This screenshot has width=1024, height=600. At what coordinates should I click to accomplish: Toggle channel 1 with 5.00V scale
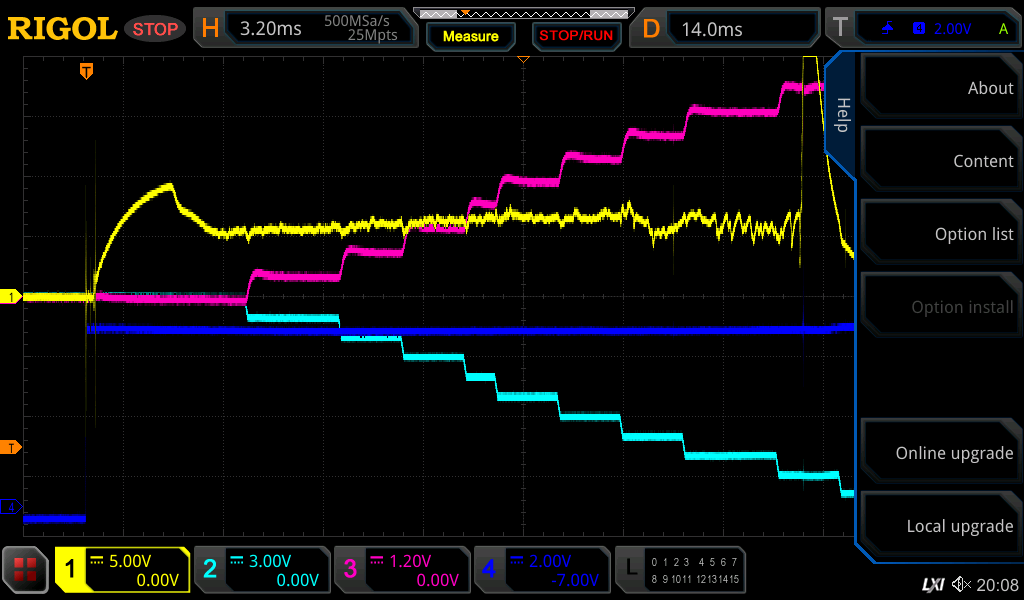[123, 570]
